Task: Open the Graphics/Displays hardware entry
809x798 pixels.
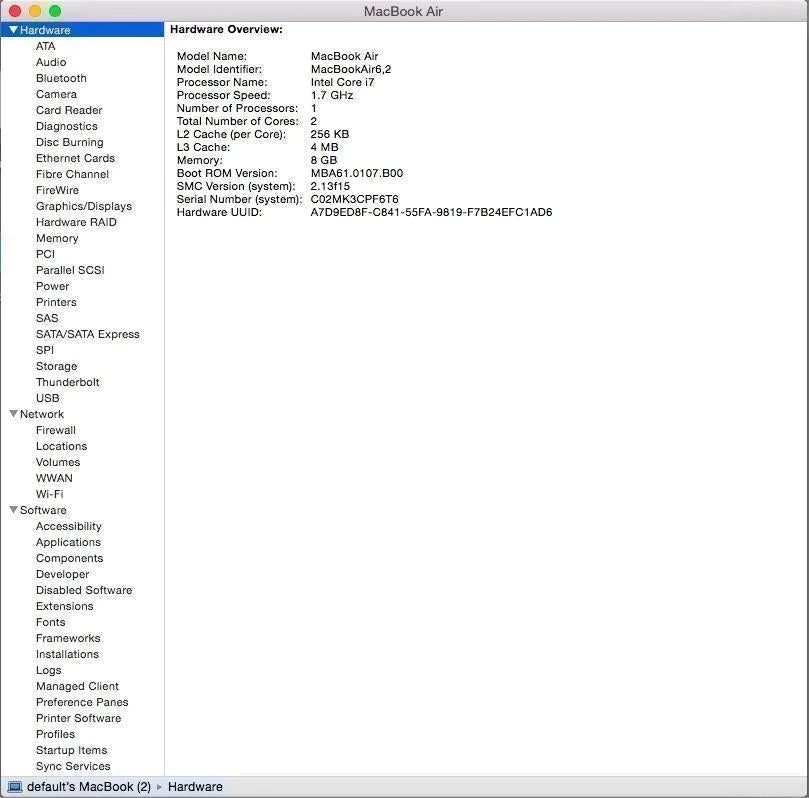Action: 83,206
